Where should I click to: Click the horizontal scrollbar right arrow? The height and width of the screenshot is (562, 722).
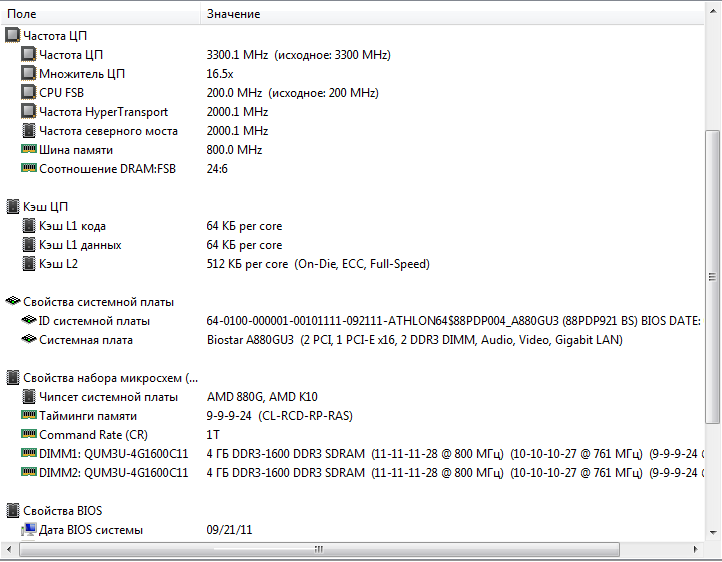pyautogui.click(x=696, y=550)
